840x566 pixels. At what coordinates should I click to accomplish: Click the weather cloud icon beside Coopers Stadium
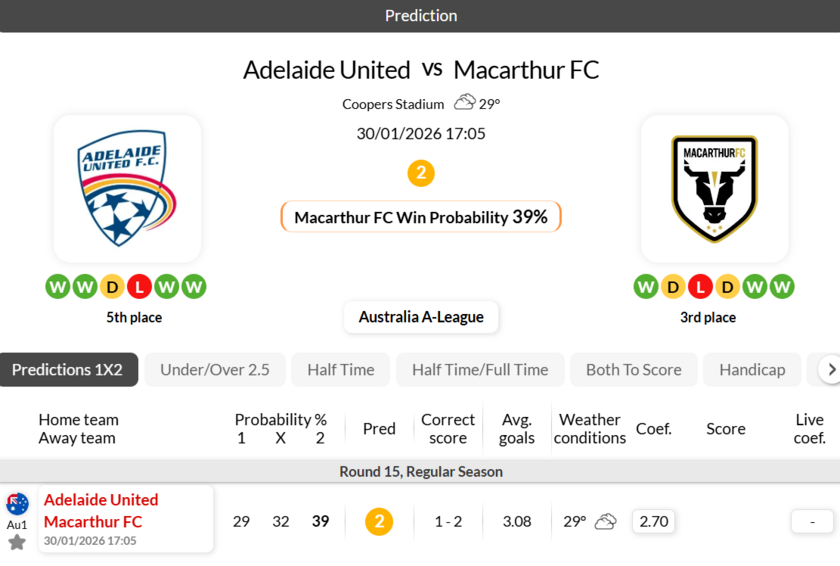click(464, 102)
